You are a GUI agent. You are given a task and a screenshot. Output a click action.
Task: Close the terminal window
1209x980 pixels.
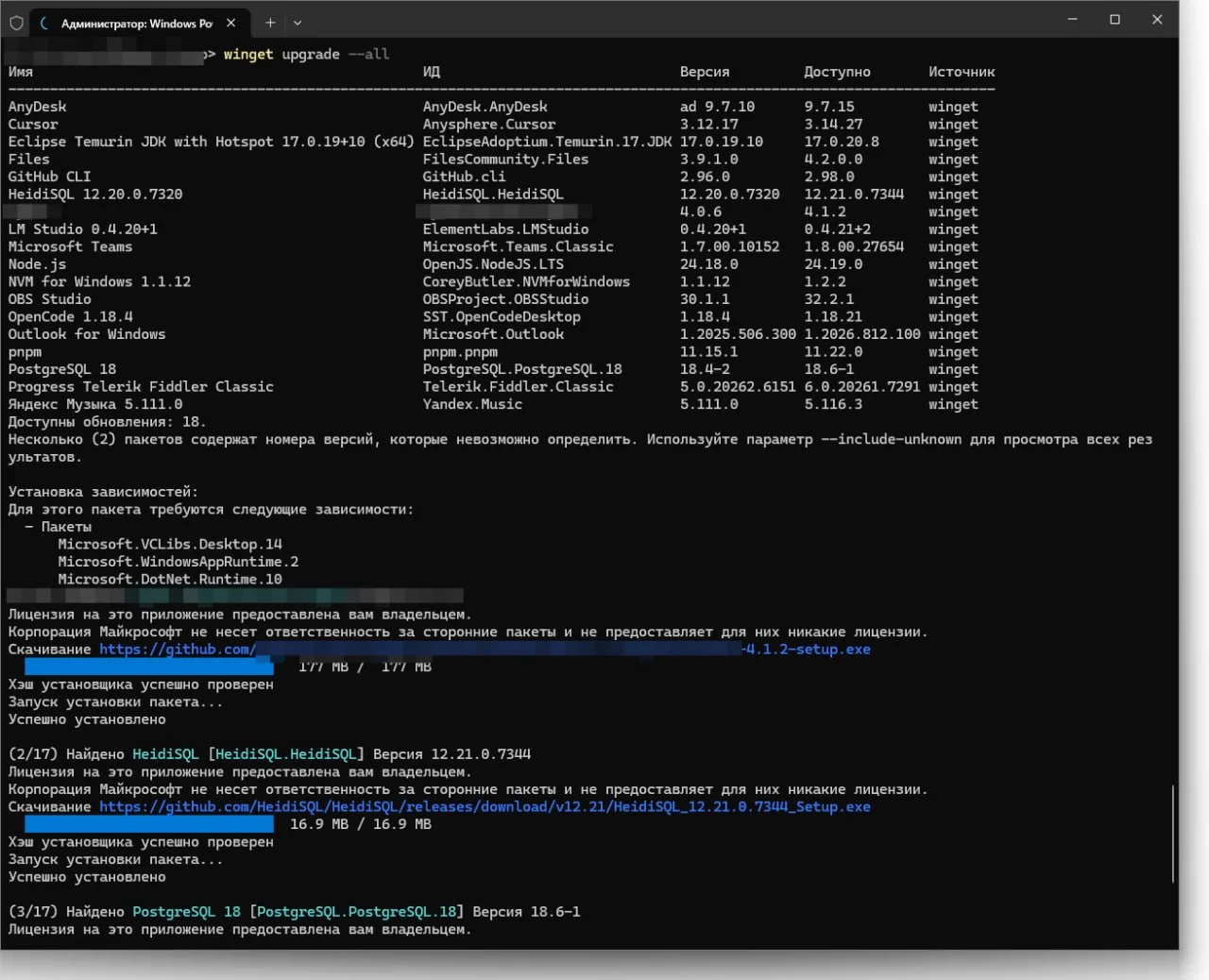point(1157,19)
